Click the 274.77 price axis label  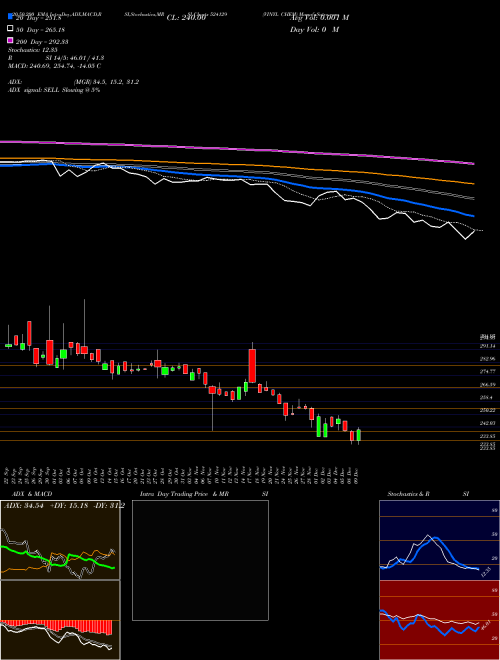coord(487,371)
